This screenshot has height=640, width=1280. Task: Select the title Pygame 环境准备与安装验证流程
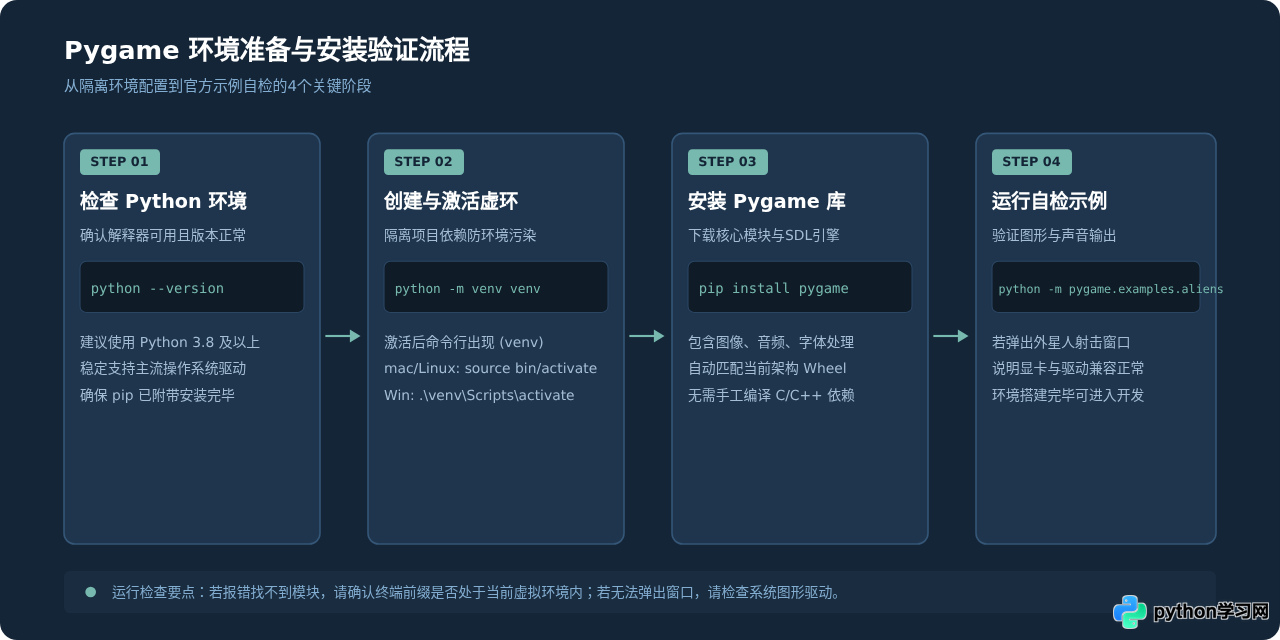pos(267,50)
